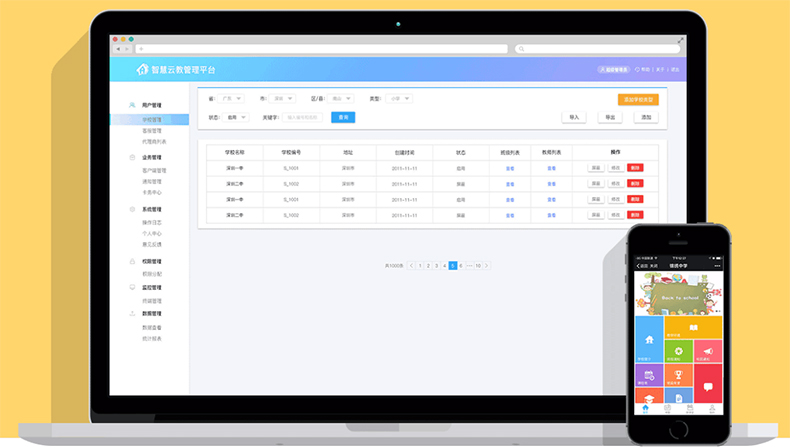The height and width of the screenshot is (448, 790).
Task: Select 学校管理 in the sidebar
Action: [x=152, y=119]
